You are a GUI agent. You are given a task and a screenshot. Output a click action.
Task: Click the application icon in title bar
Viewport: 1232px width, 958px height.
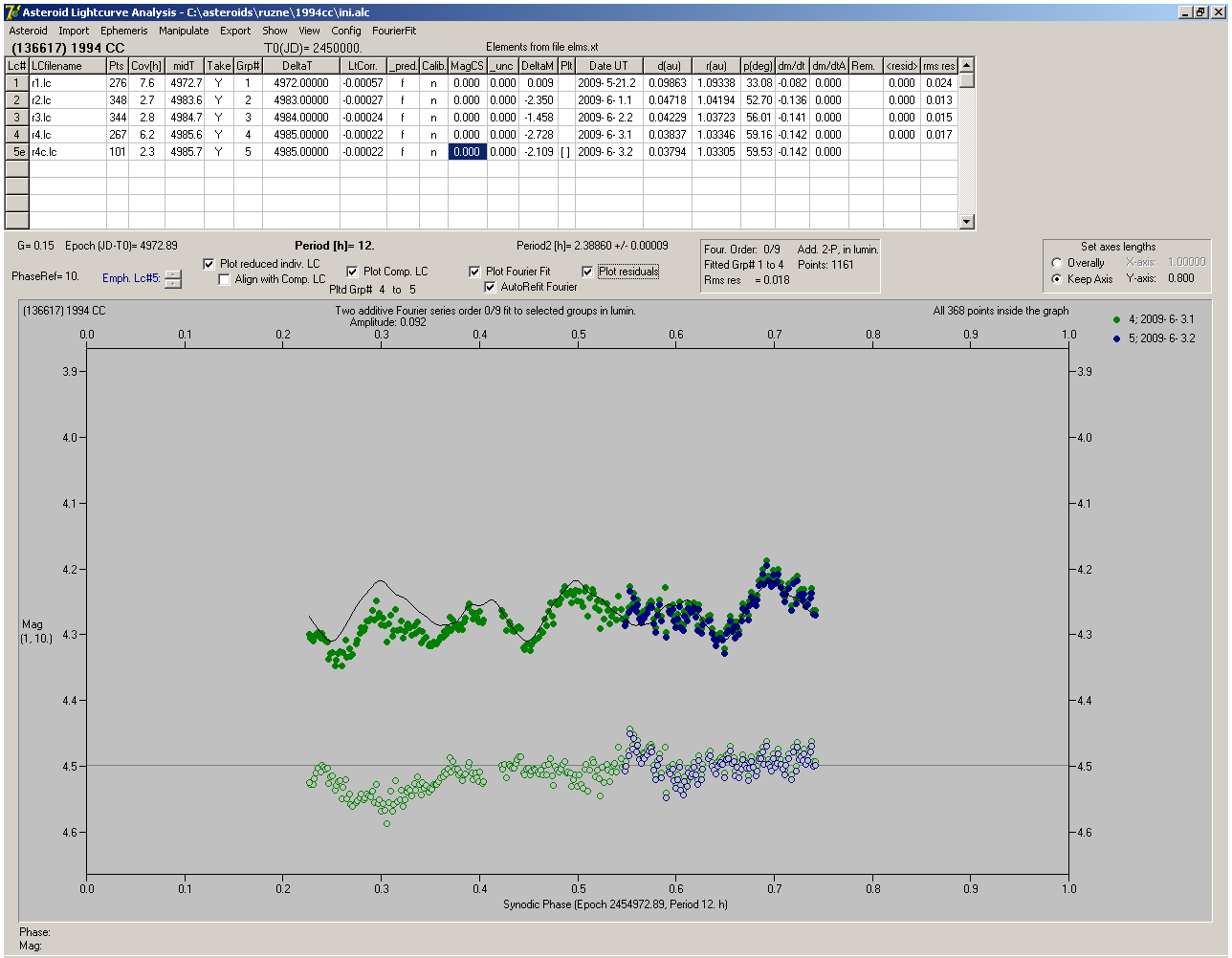(x=12, y=12)
